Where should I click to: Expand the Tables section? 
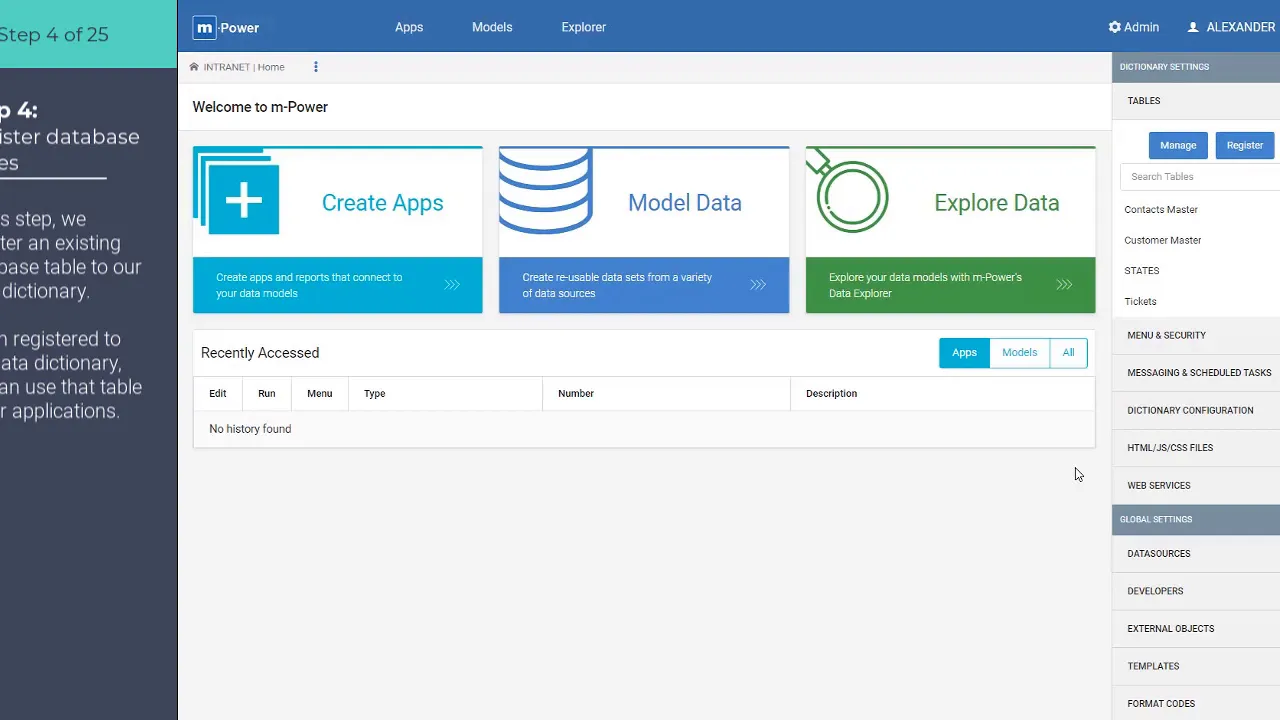click(1196, 101)
